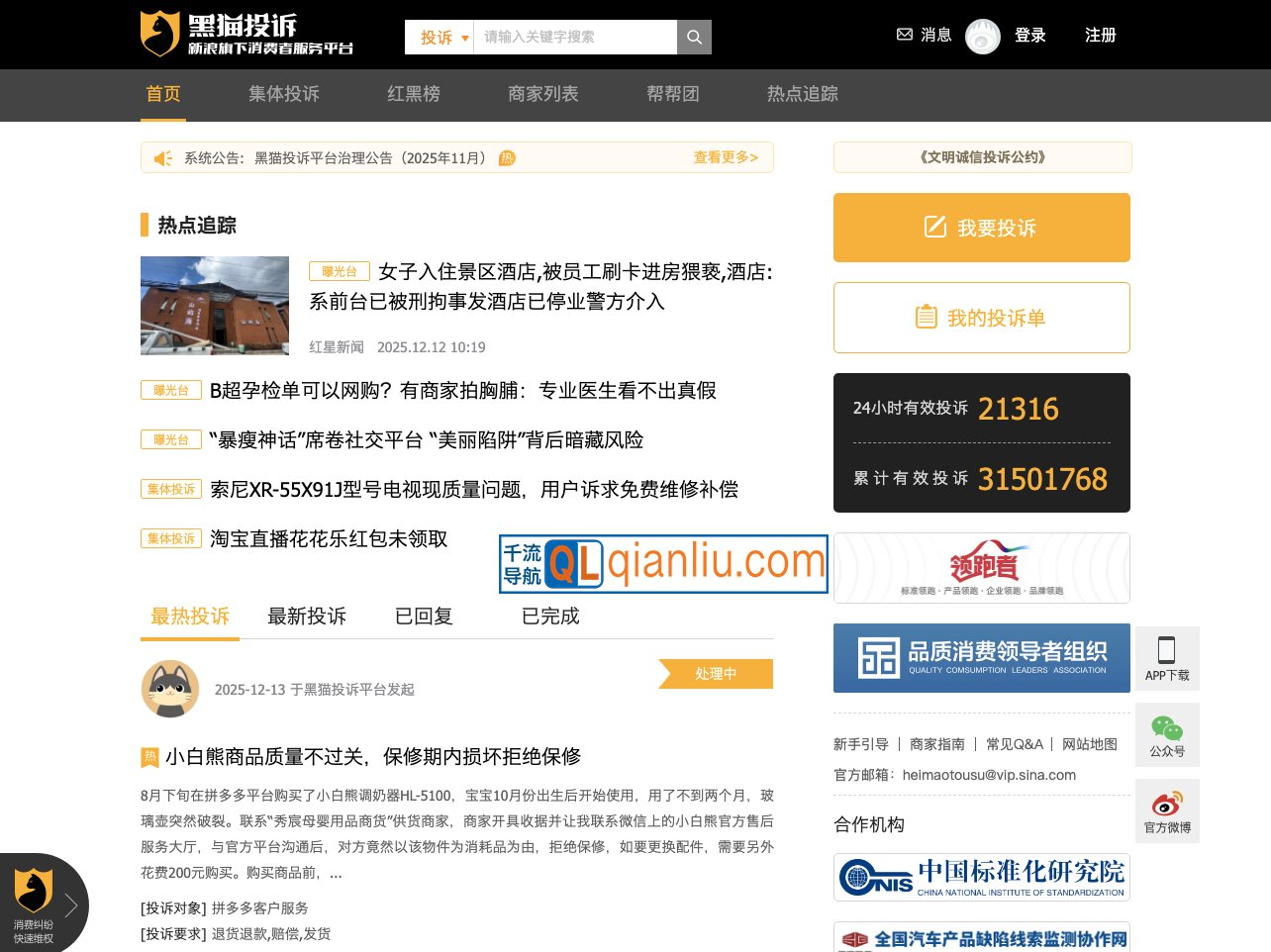Open messages via the envelope icon

(x=904, y=35)
